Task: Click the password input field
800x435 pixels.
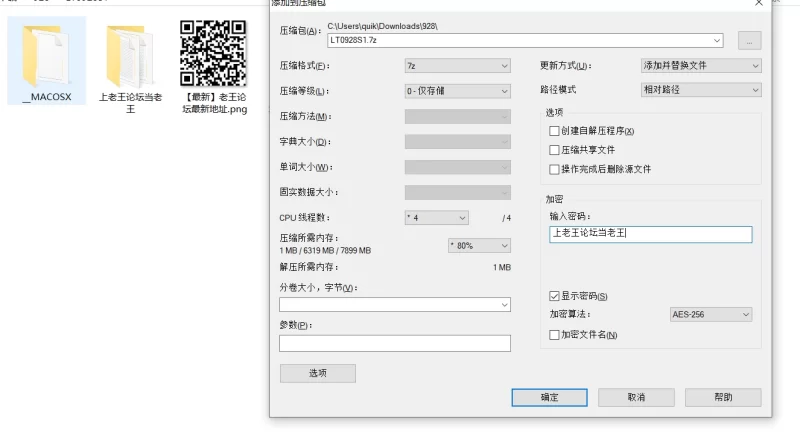Action: (x=650, y=234)
